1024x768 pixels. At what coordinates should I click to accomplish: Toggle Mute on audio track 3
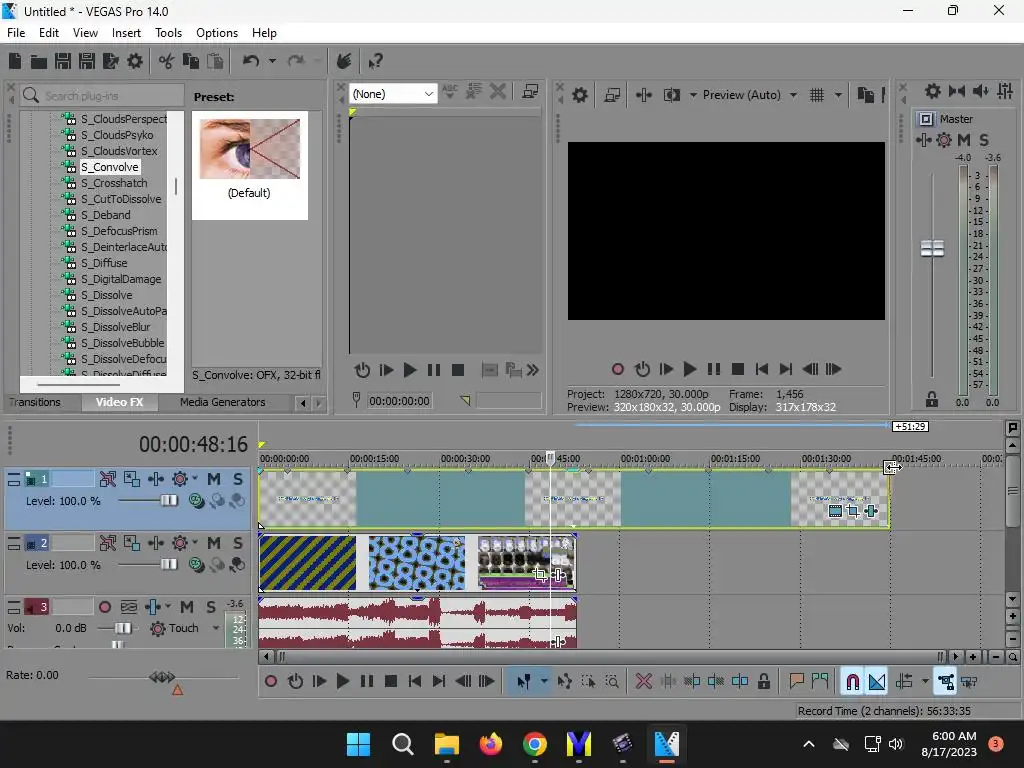(x=187, y=607)
